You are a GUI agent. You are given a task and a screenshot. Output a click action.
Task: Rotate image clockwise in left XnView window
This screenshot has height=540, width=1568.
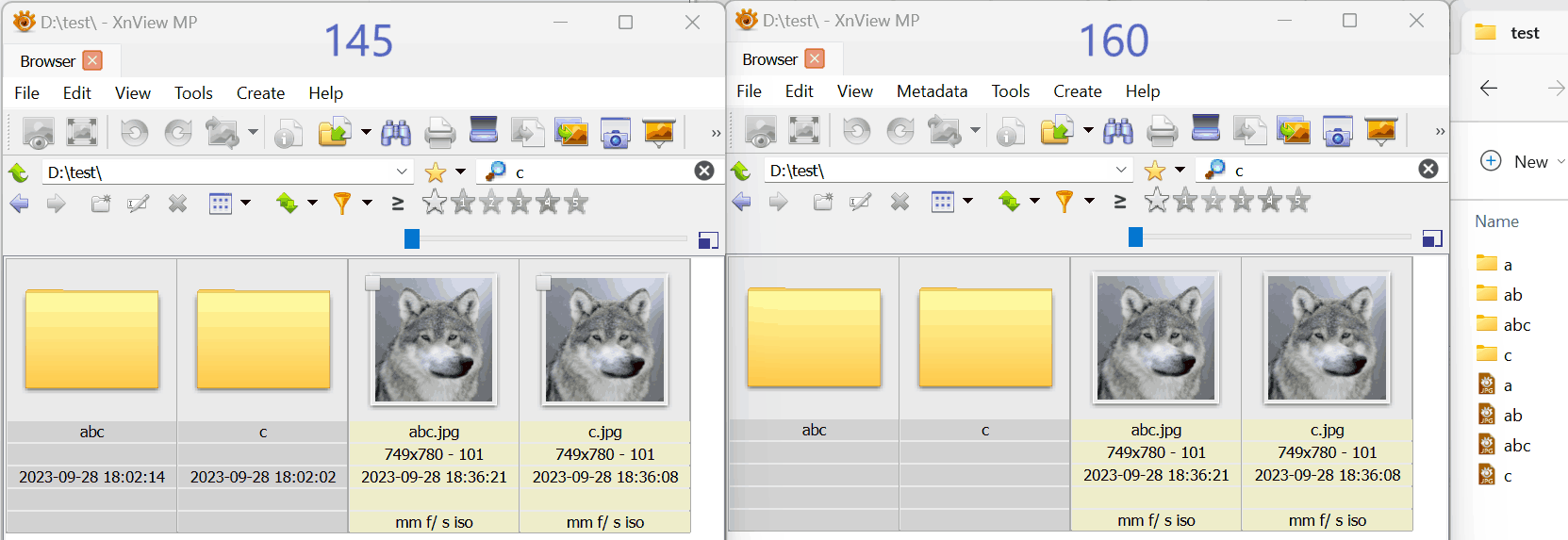(x=178, y=133)
